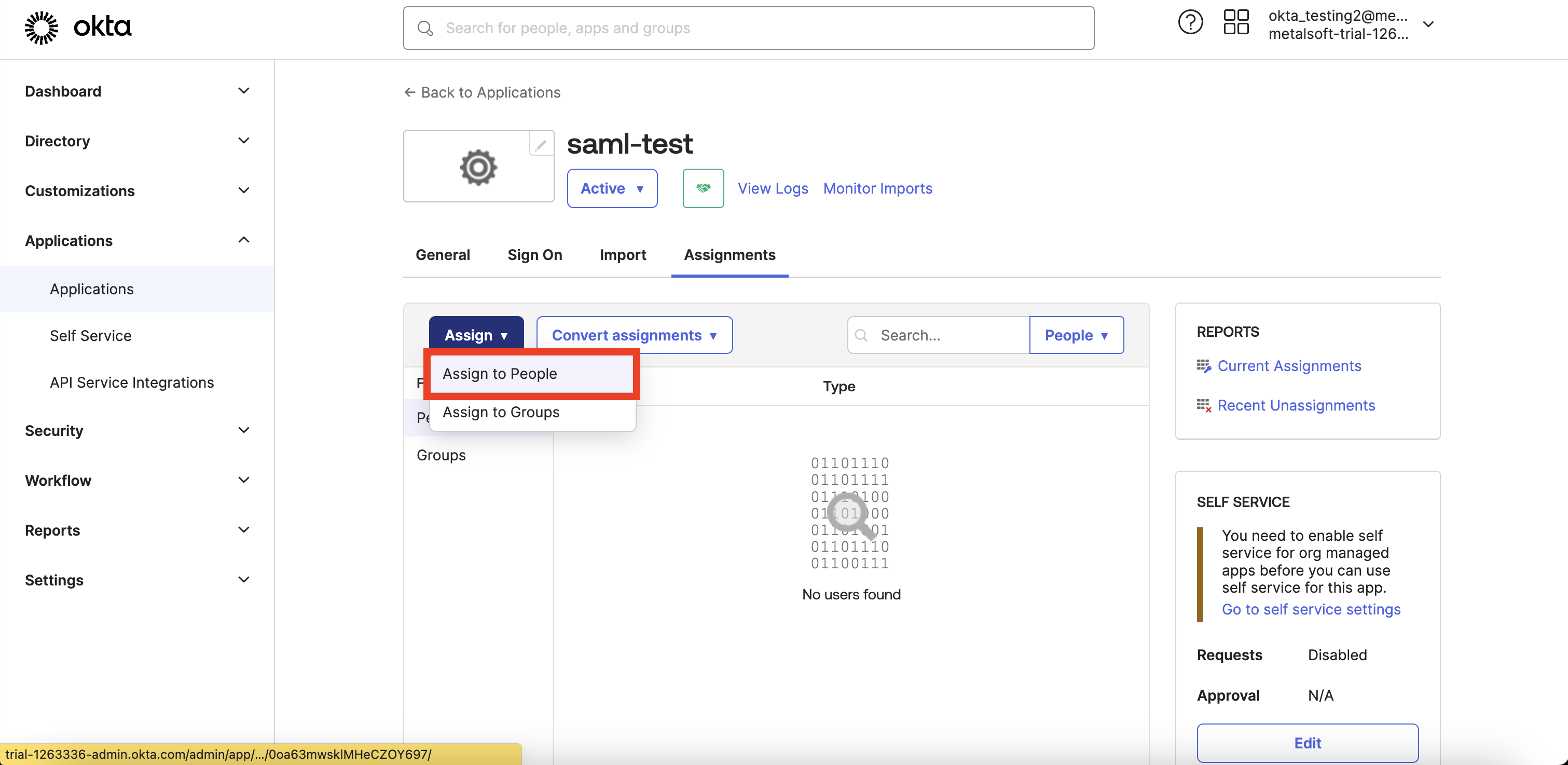Screen dimensions: 1568x765
Task: Click the magnifier icon in assignments search
Action: point(861,335)
